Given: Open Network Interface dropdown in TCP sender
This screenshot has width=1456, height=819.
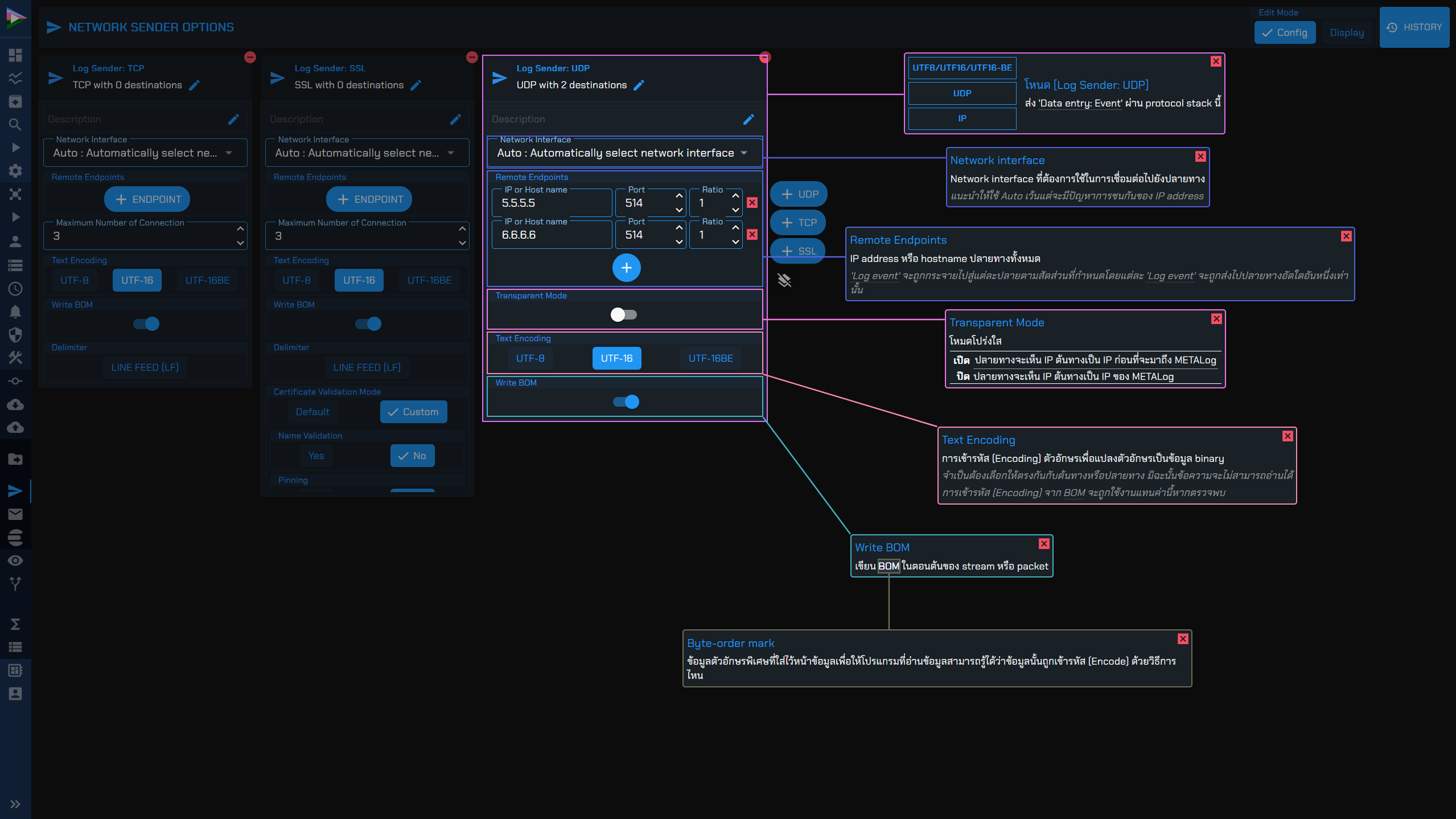Looking at the screenshot, I should pyautogui.click(x=145, y=153).
